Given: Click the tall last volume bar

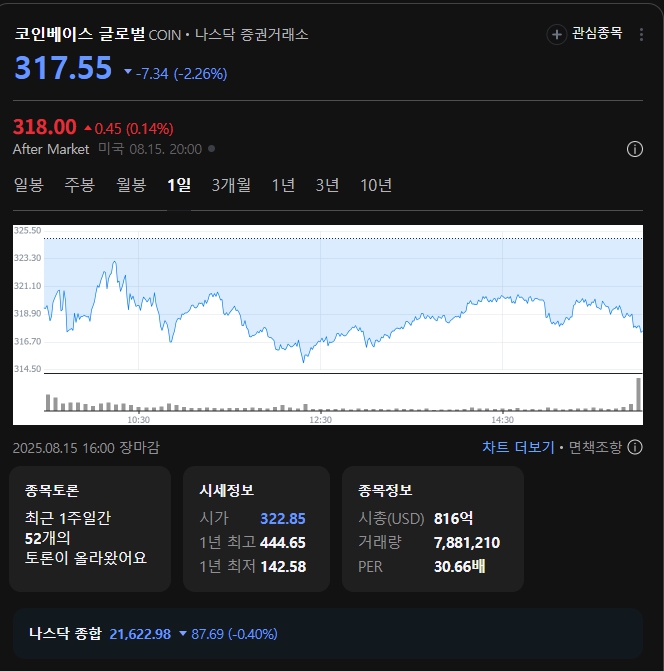Looking at the screenshot, I should (639, 394).
